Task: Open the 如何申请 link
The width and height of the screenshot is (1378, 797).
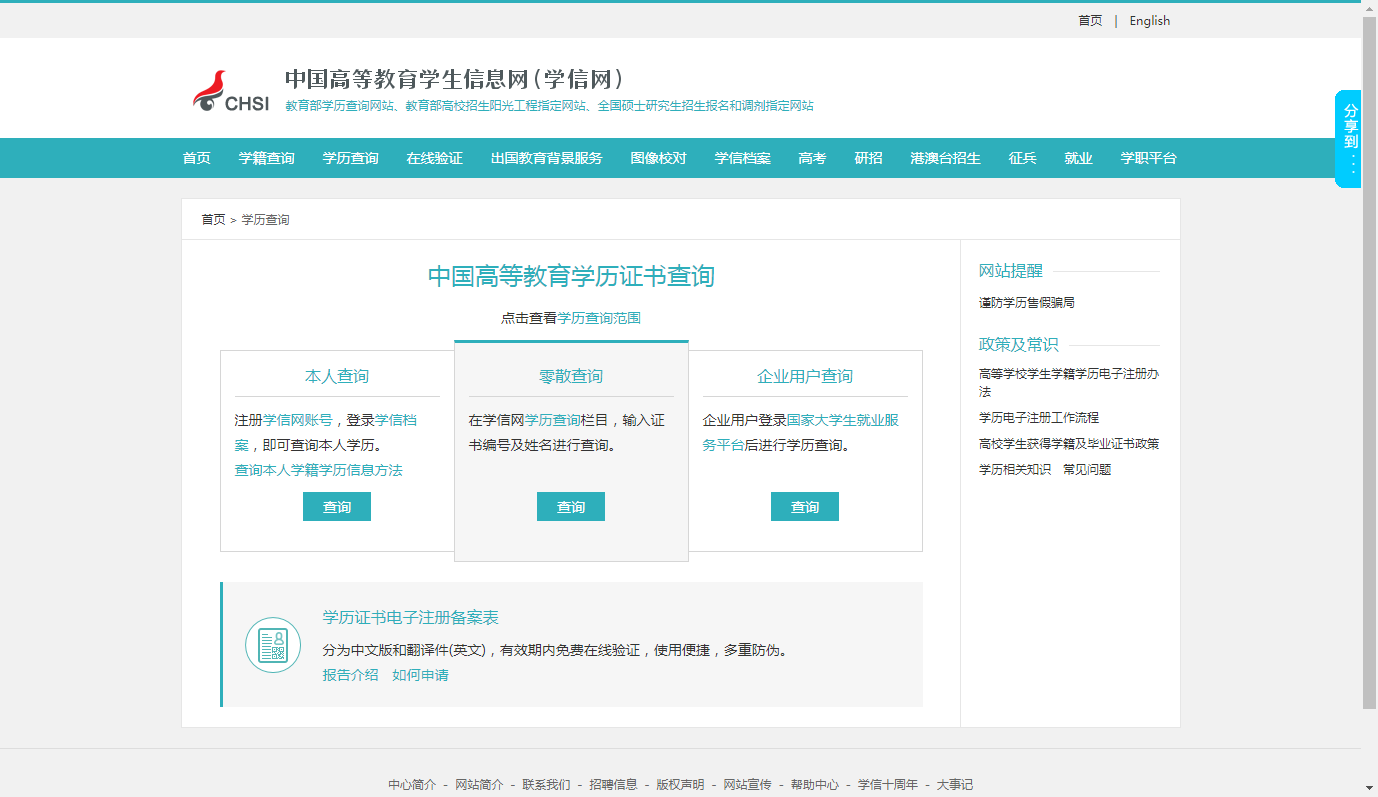Action: 421,675
